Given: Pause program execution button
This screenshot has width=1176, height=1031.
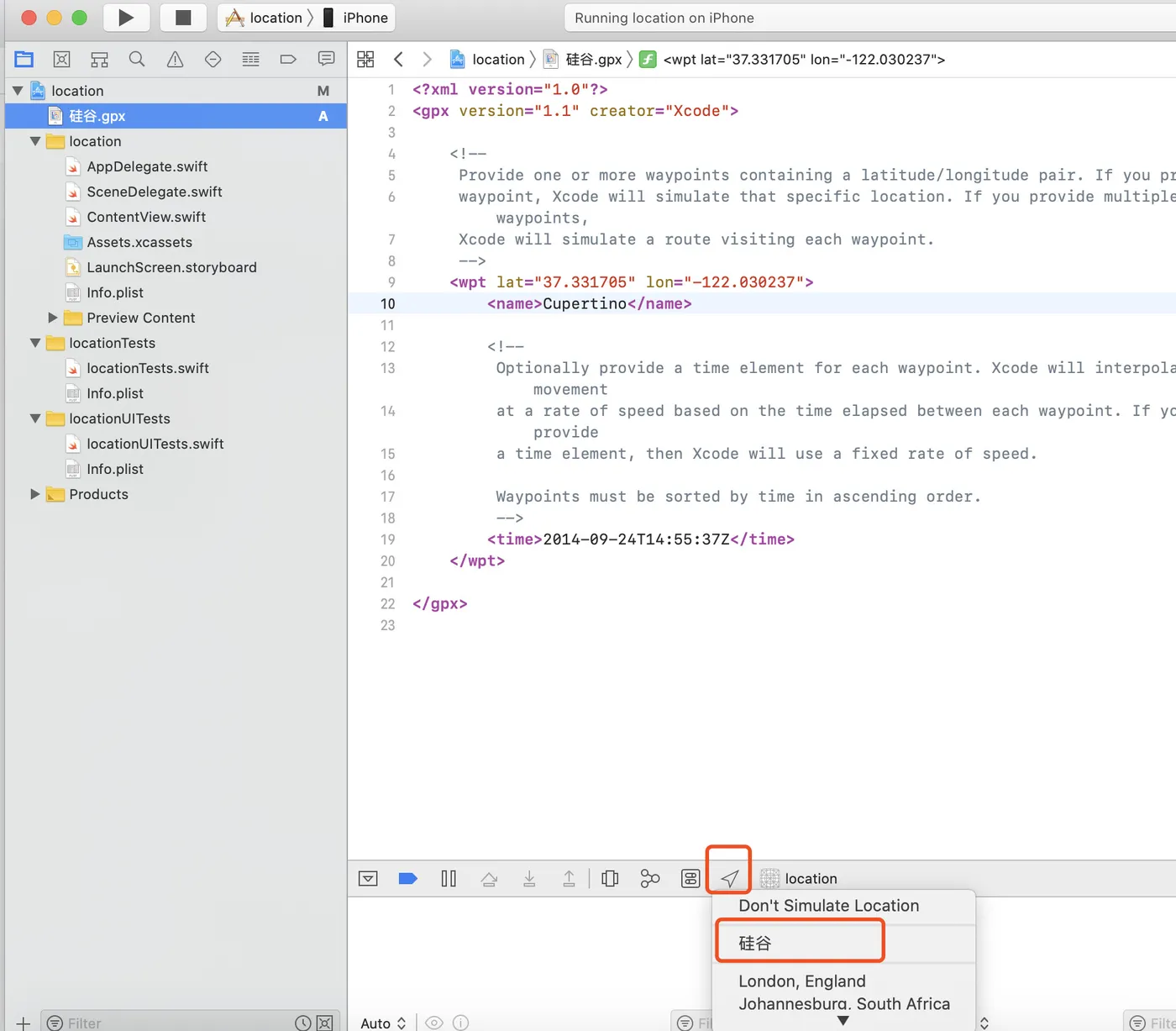Looking at the screenshot, I should click(449, 879).
